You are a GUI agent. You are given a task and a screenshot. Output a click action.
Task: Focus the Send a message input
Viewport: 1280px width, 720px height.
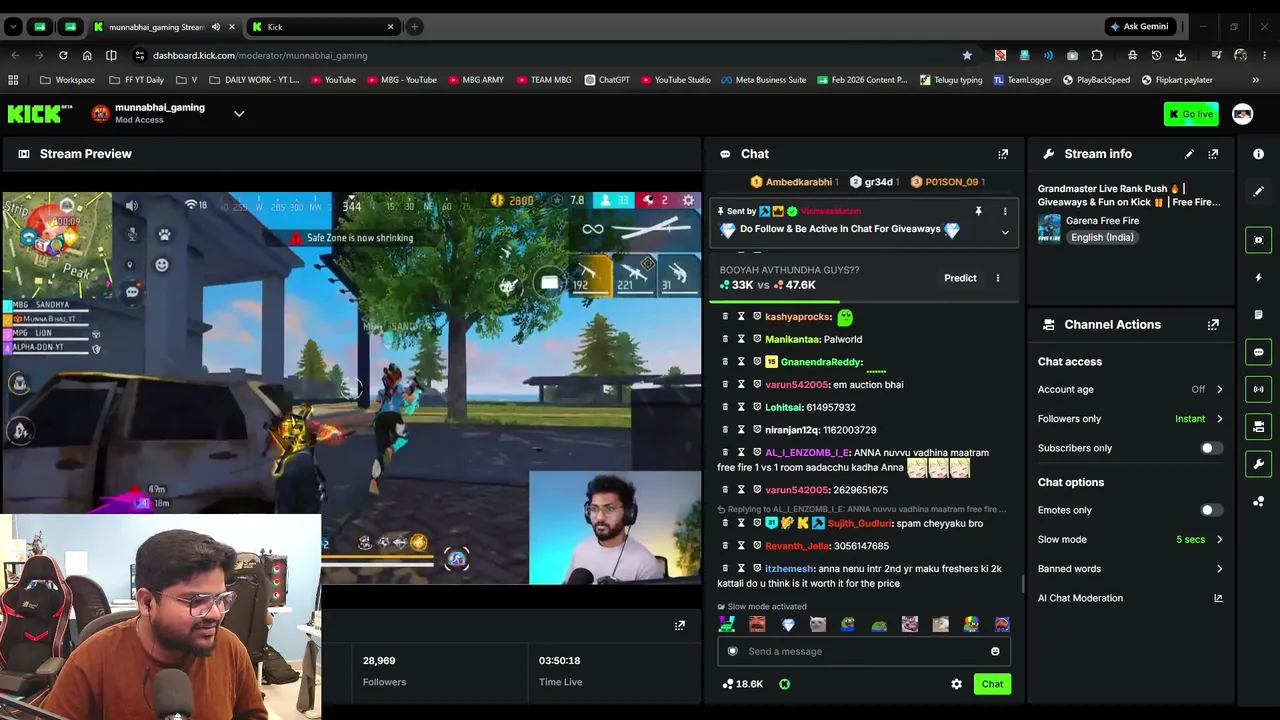click(865, 652)
